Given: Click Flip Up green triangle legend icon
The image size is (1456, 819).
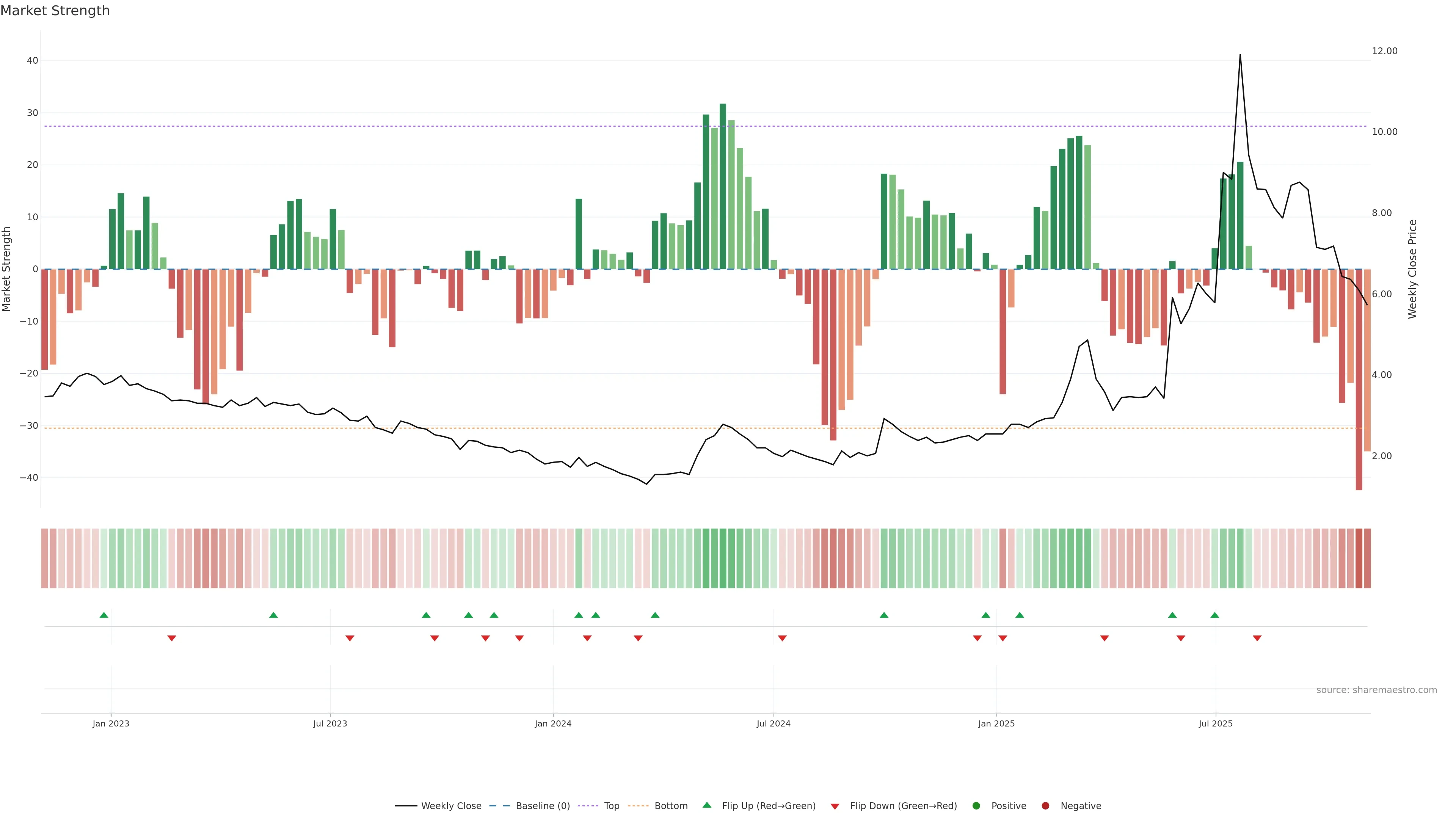Looking at the screenshot, I should tap(706, 805).
